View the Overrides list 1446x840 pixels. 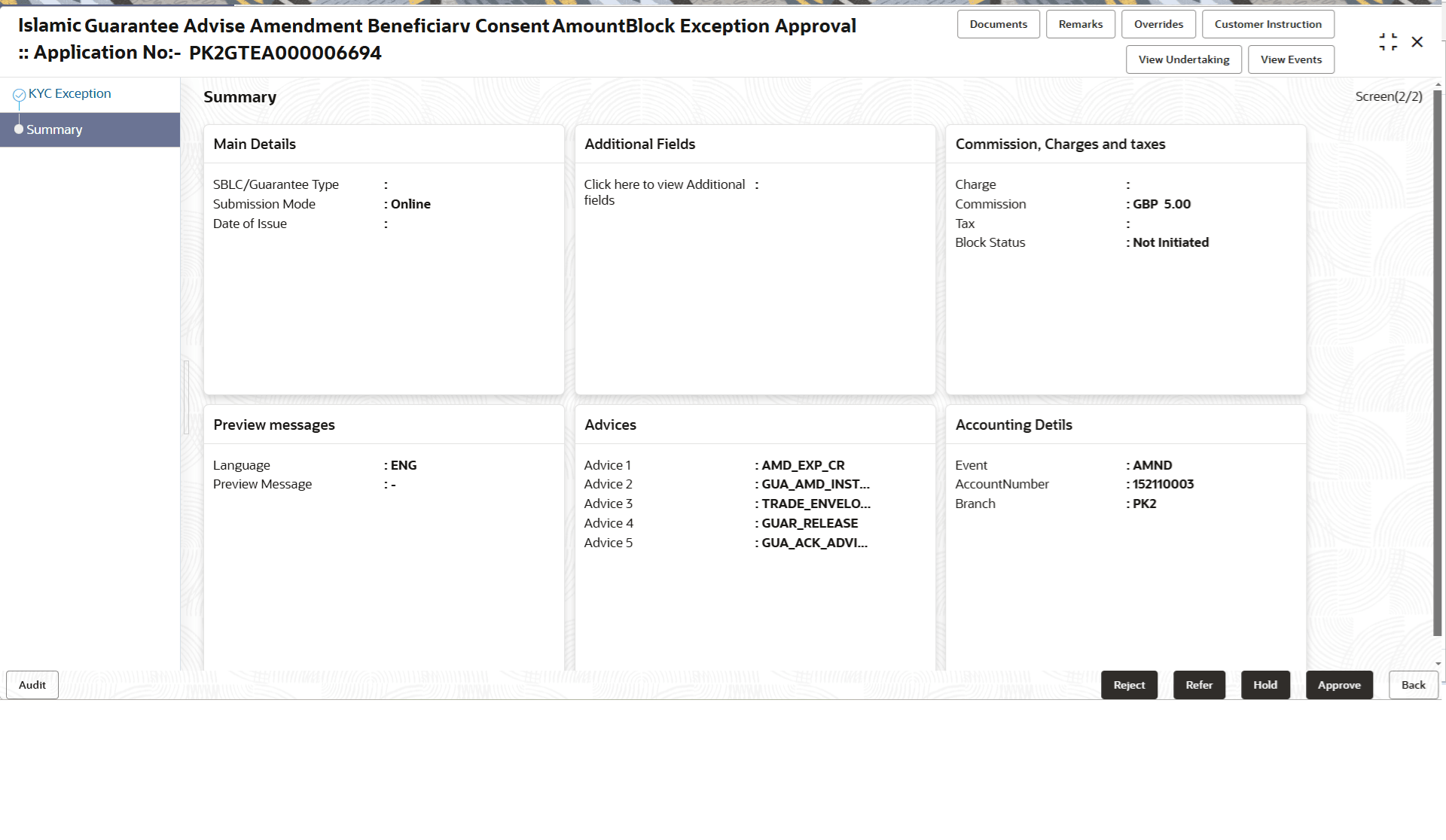(x=1158, y=23)
